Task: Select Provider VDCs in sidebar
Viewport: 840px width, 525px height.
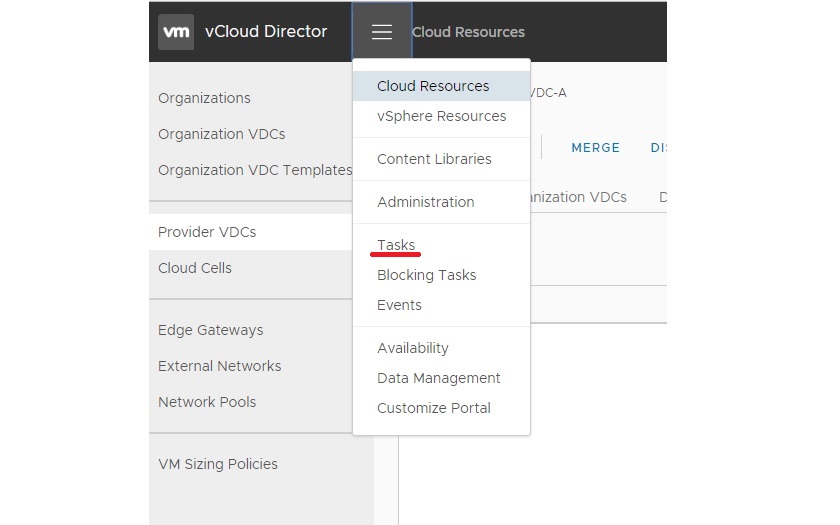Action: pos(207,232)
